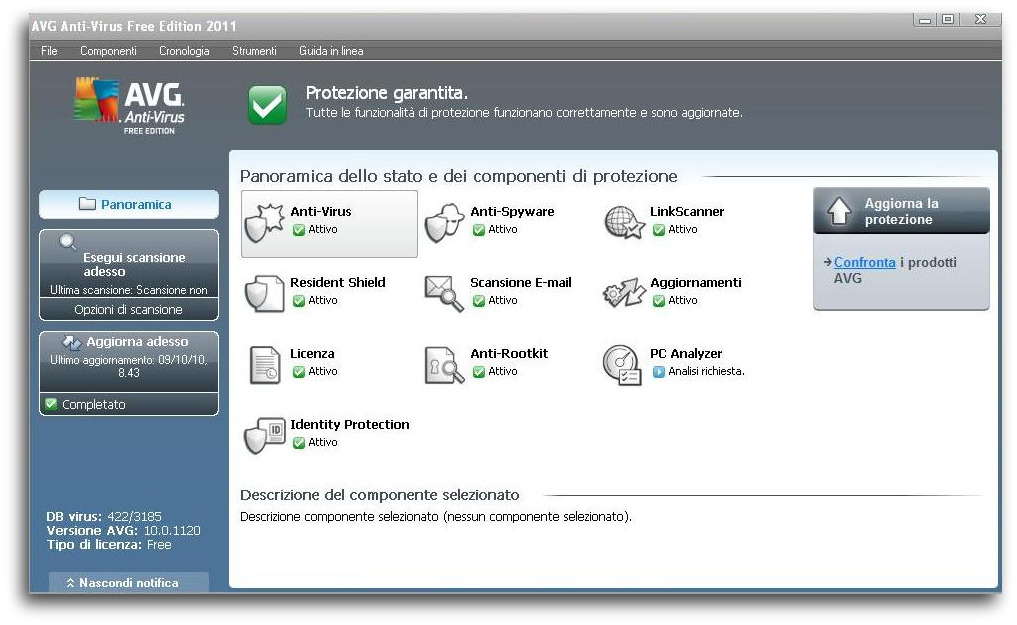Follow the Confronta i prodotti AVG link

click(x=865, y=263)
